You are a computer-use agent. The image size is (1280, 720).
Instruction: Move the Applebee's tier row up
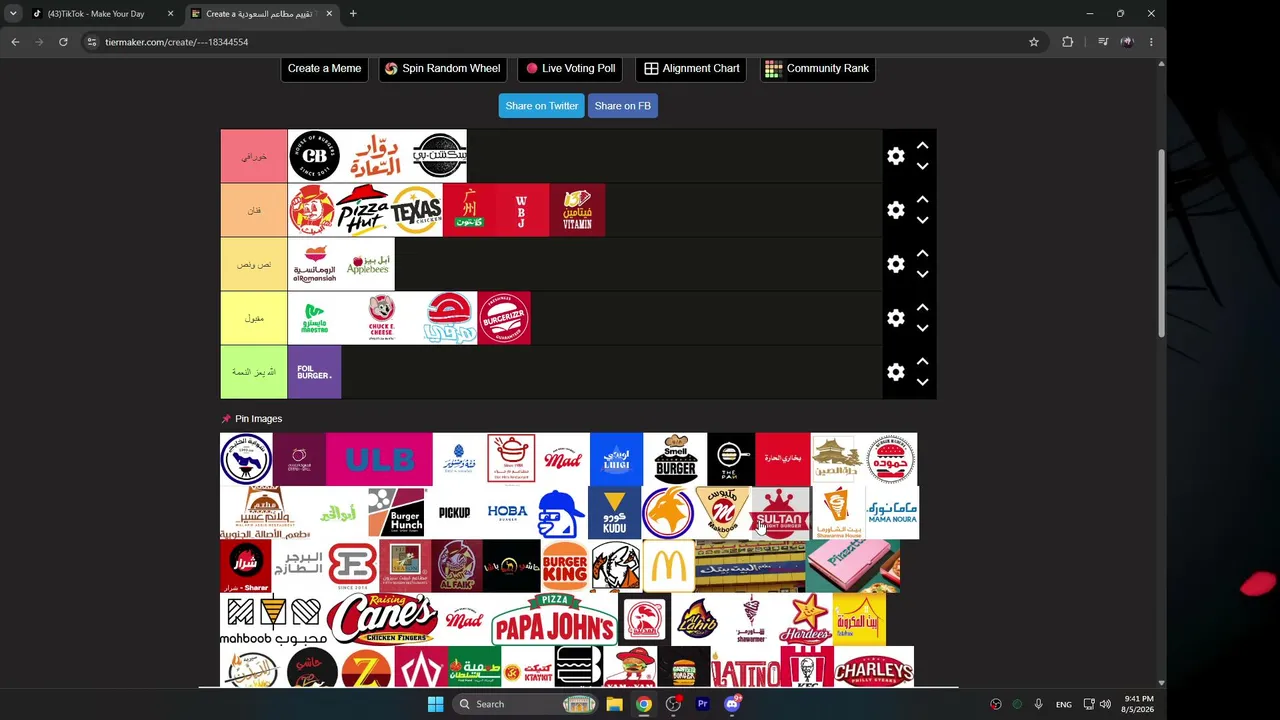click(922, 254)
